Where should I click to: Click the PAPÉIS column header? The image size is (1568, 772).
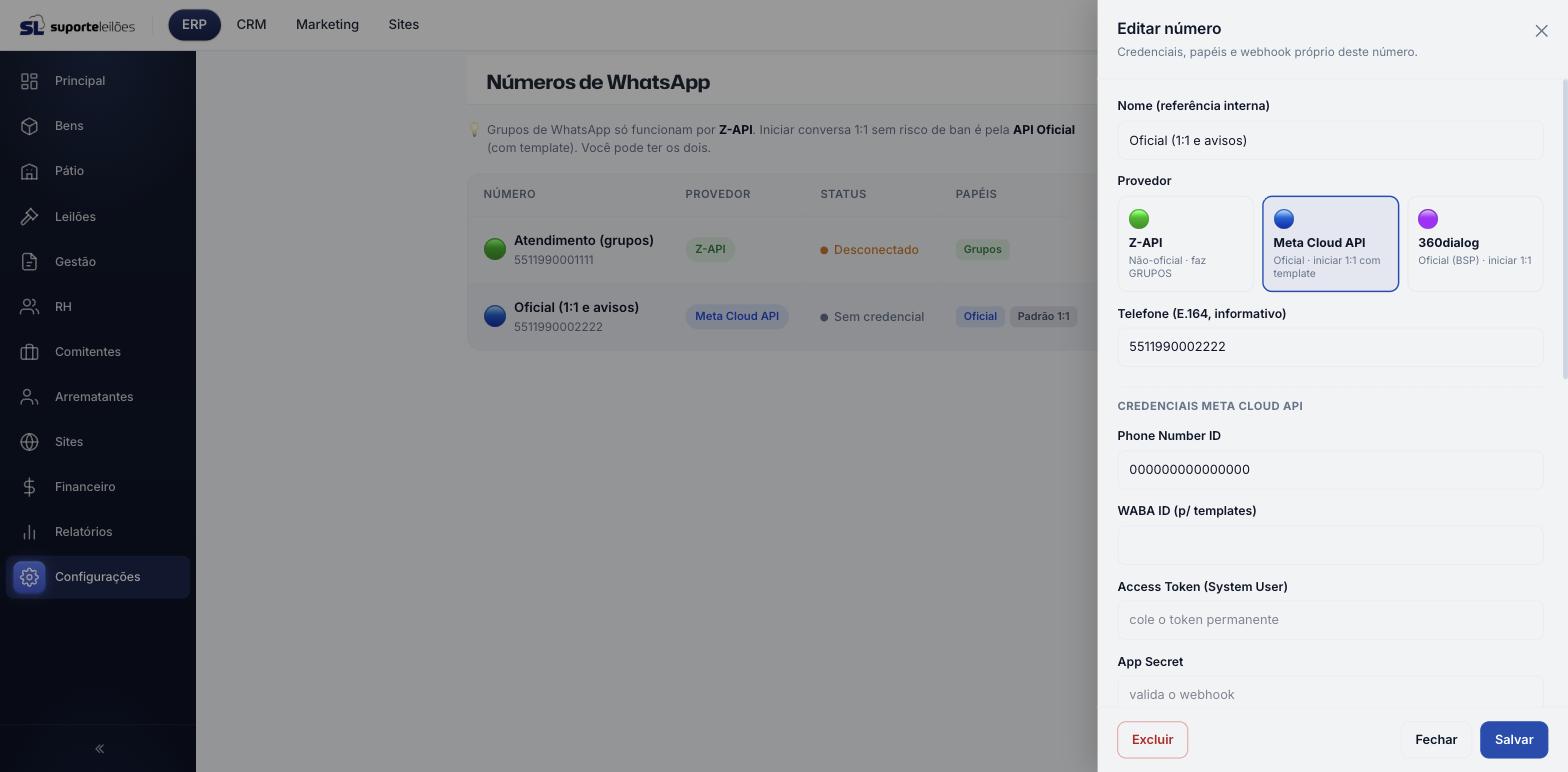coord(976,194)
